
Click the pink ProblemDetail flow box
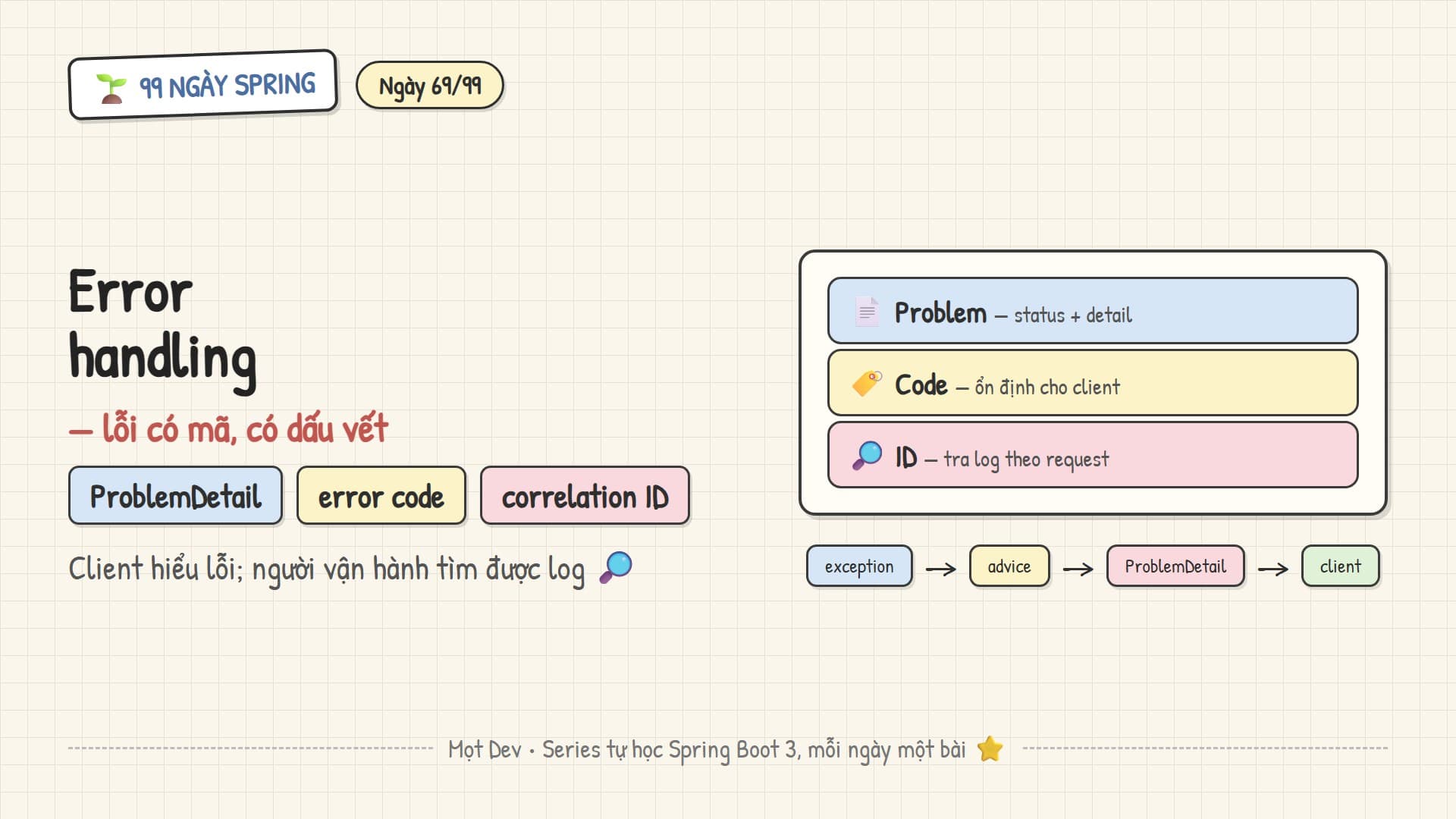(1175, 566)
